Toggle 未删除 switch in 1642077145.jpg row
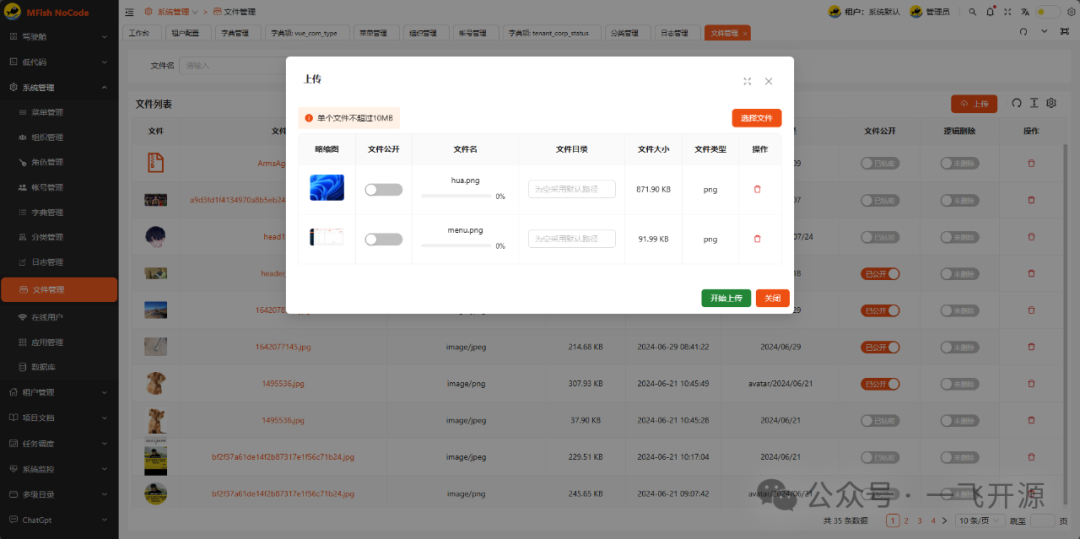 959,347
